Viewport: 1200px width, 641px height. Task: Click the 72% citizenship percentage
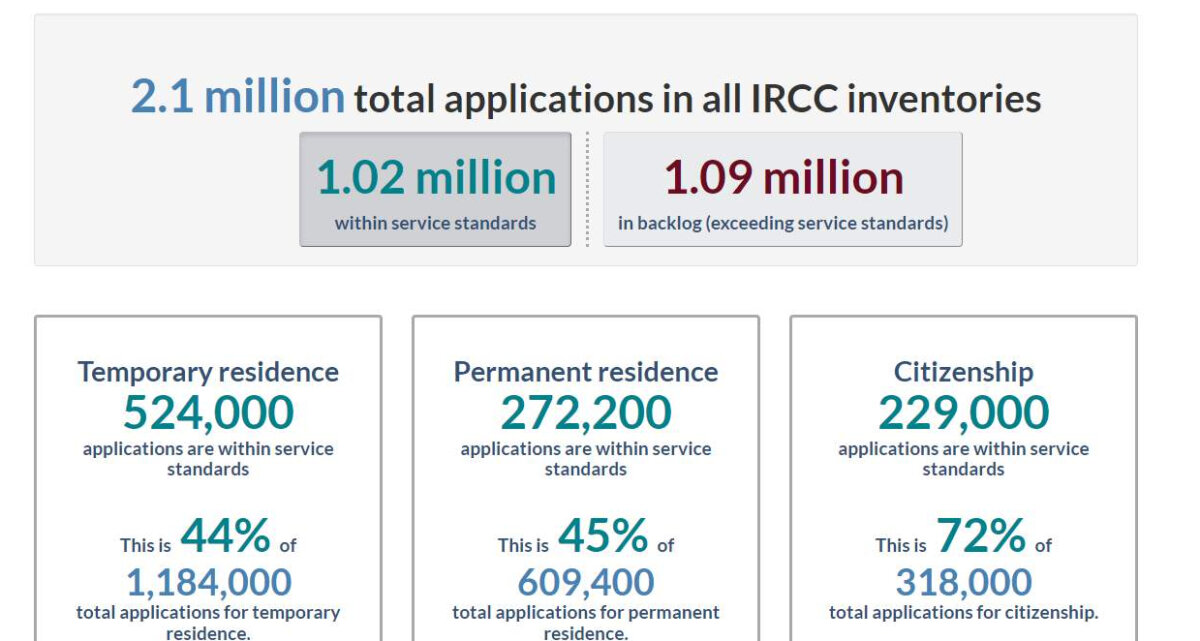pos(981,536)
